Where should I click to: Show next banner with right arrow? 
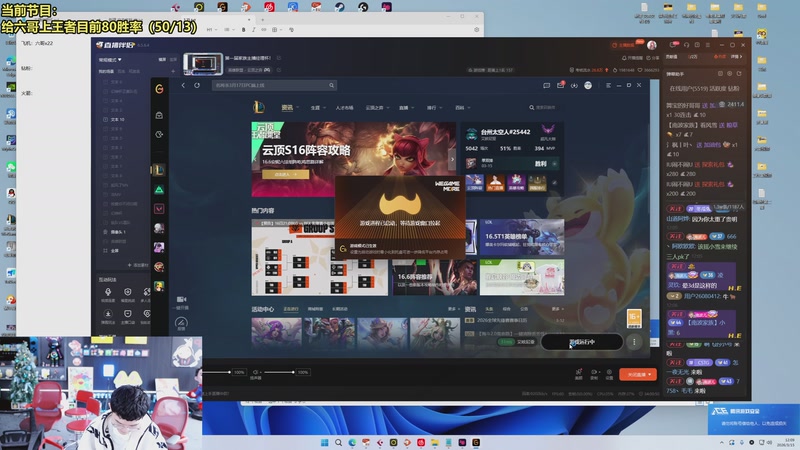[452, 159]
